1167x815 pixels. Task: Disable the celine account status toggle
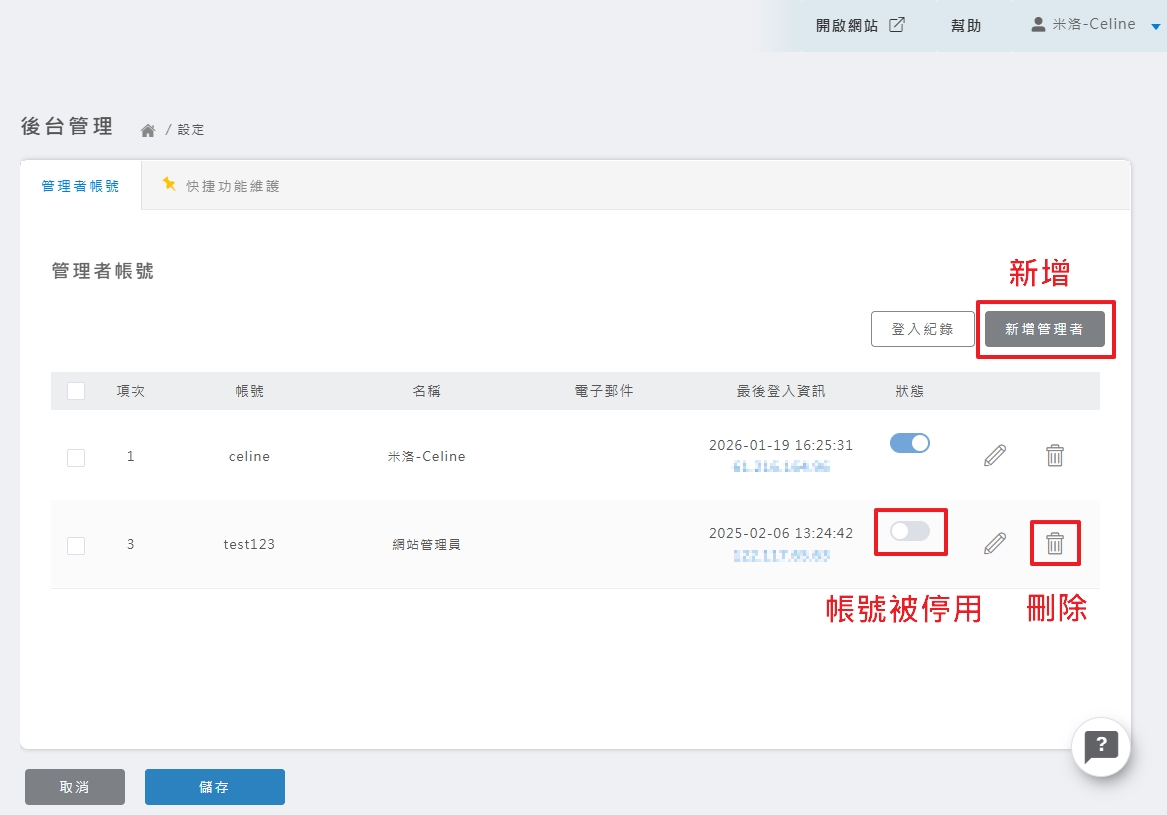pyautogui.click(x=910, y=444)
